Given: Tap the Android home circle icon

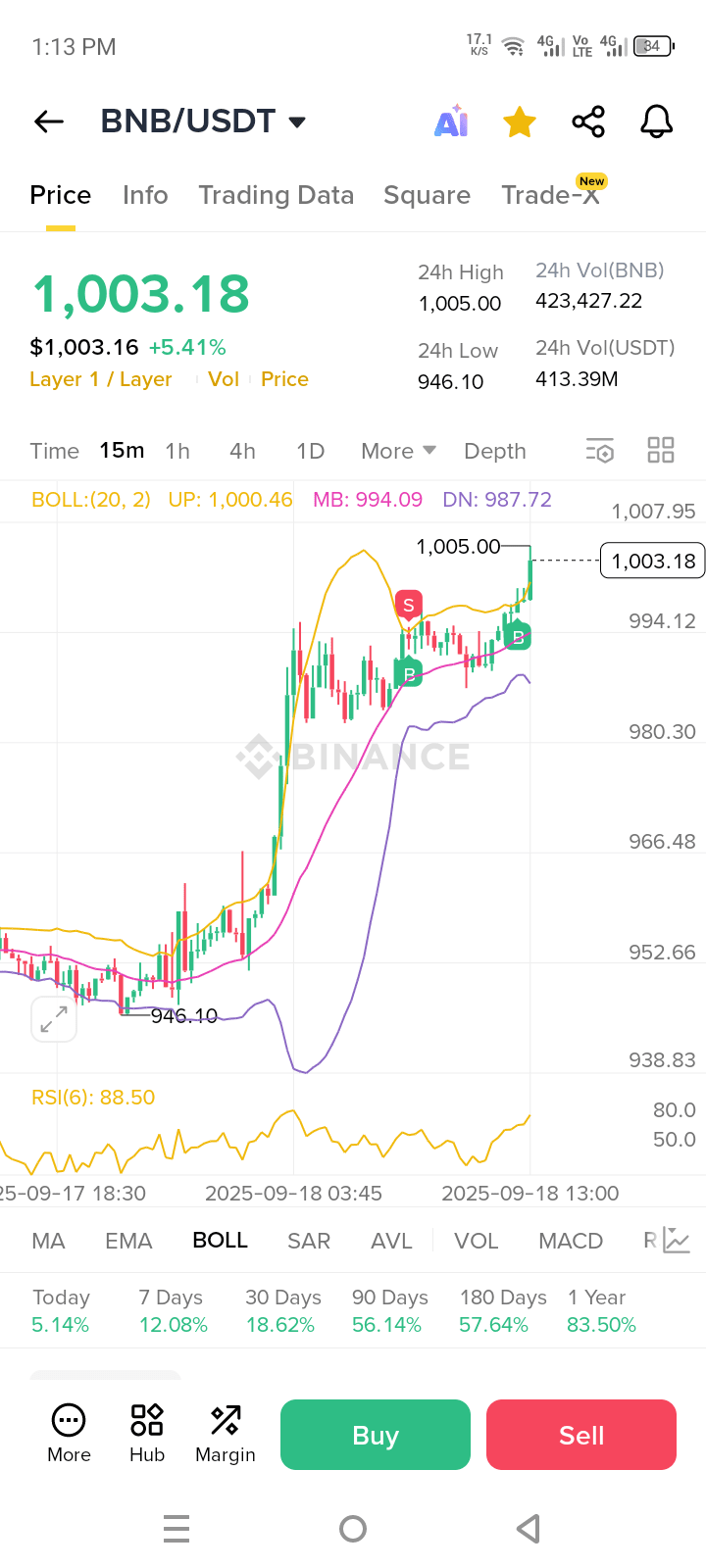Looking at the screenshot, I should [353, 1529].
